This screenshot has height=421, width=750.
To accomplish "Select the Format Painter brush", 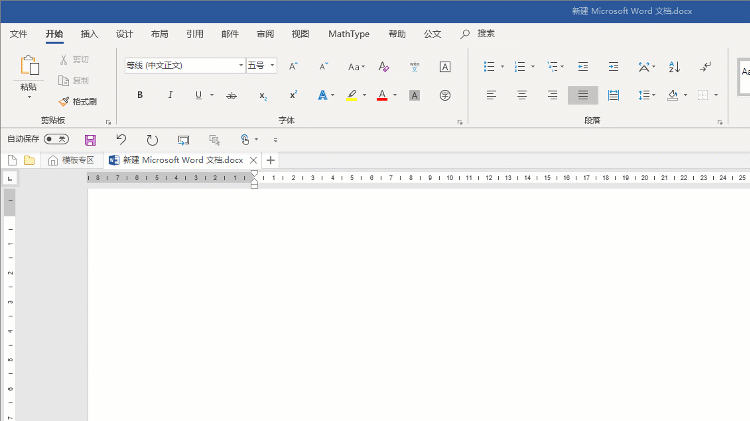I will click(x=77, y=101).
